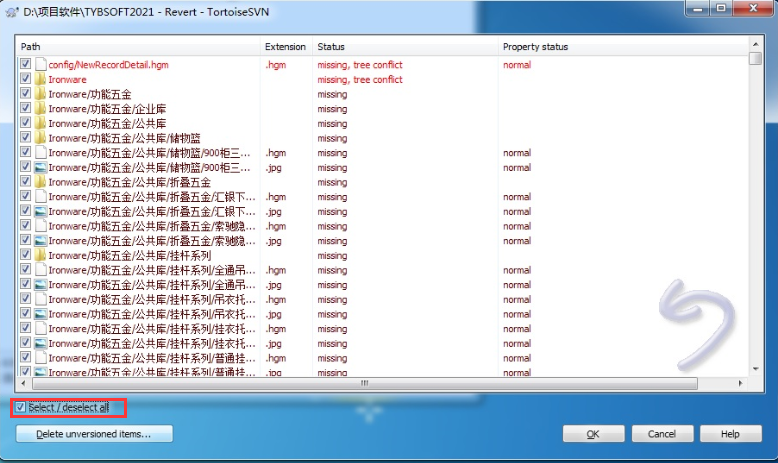Click image icon of 挂杆系列/吊衣托 .jpg row
This screenshot has width=778, height=463.
[40, 314]
